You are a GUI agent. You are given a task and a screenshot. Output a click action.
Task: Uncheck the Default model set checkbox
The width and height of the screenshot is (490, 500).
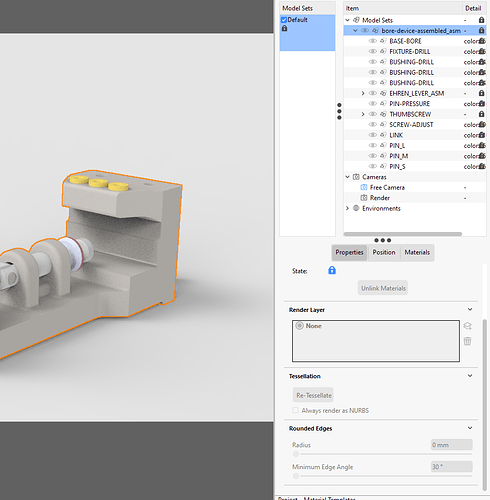284,20
